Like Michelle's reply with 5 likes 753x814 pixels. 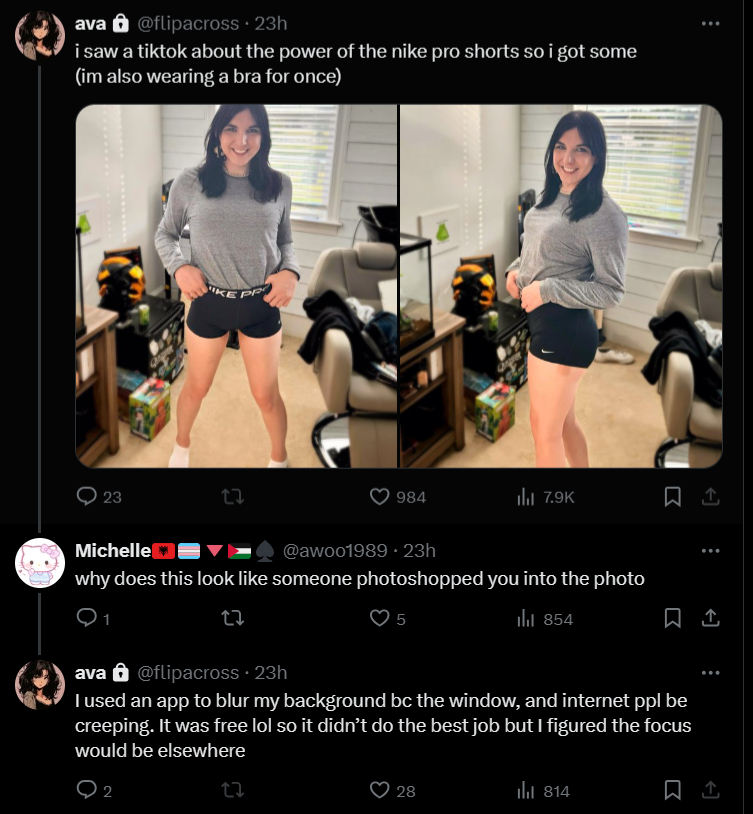pos(387,618)
